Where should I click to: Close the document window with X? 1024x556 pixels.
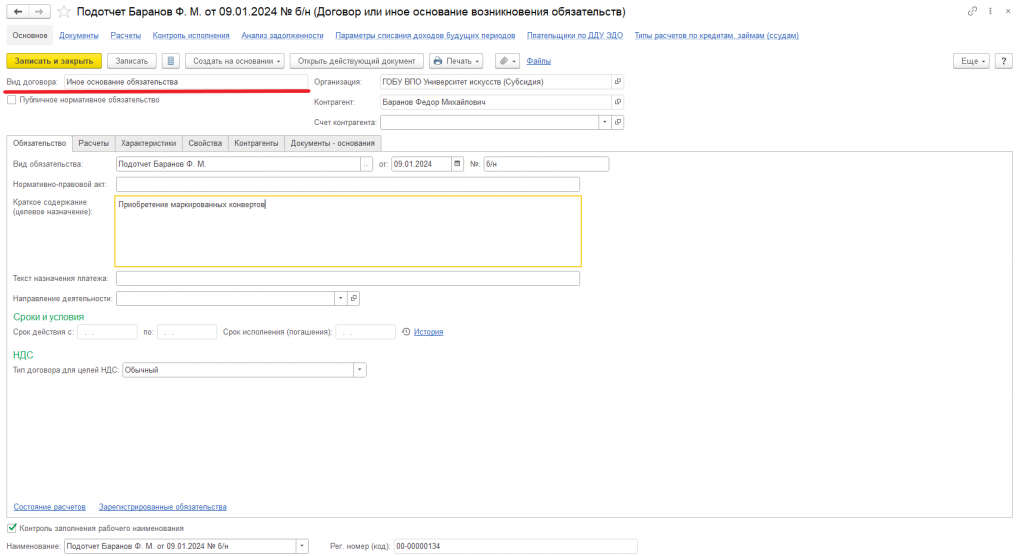(x=1008, y=11)
